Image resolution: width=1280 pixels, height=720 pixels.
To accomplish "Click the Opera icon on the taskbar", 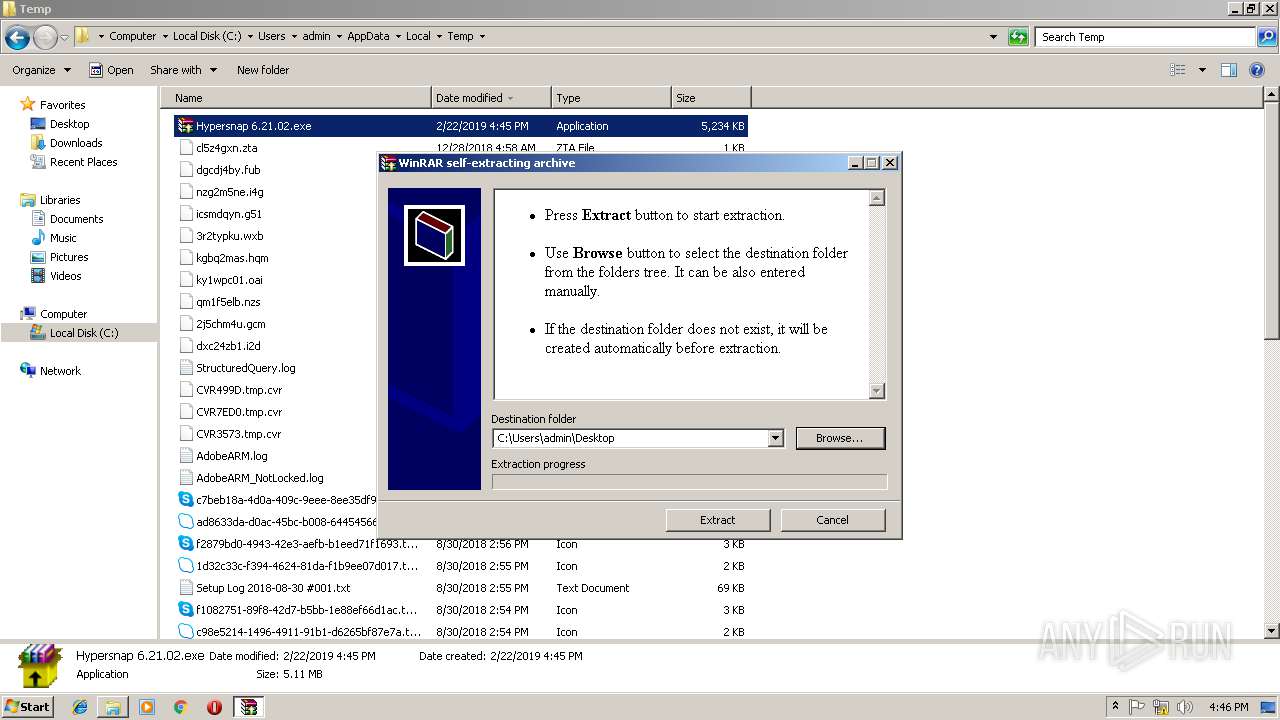I will click(x=214, y=707).
